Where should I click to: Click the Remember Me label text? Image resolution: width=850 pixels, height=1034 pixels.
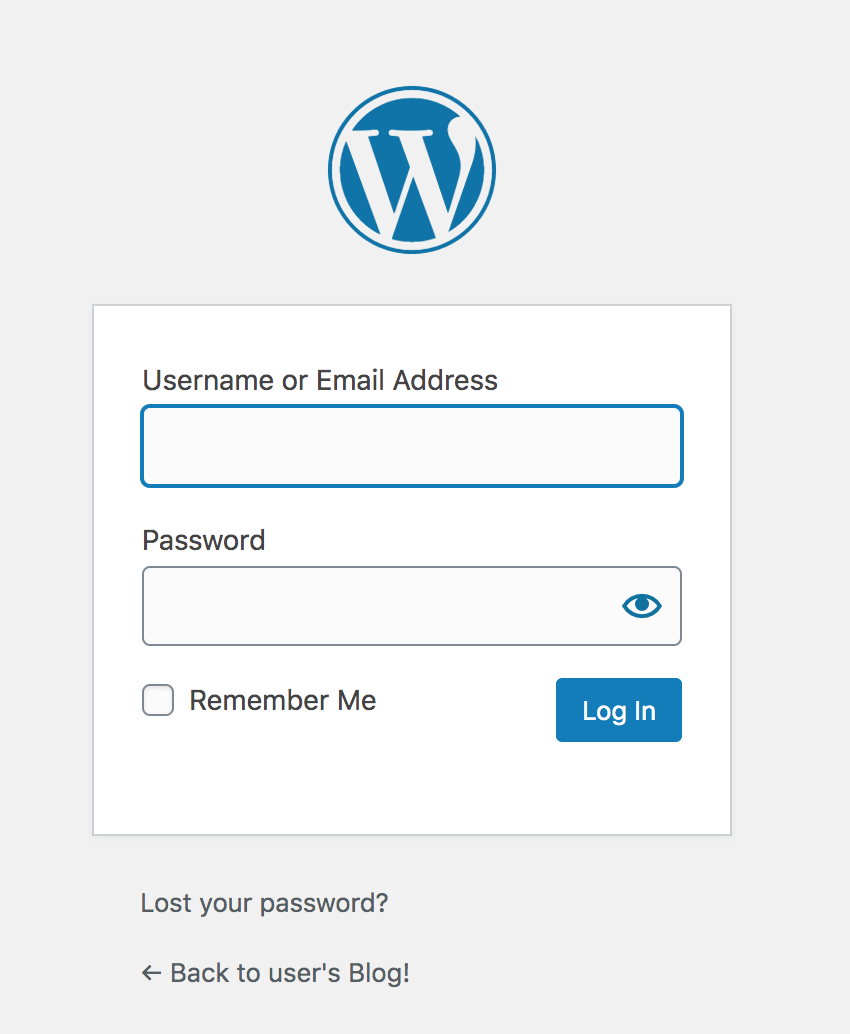tap(283, 700)
